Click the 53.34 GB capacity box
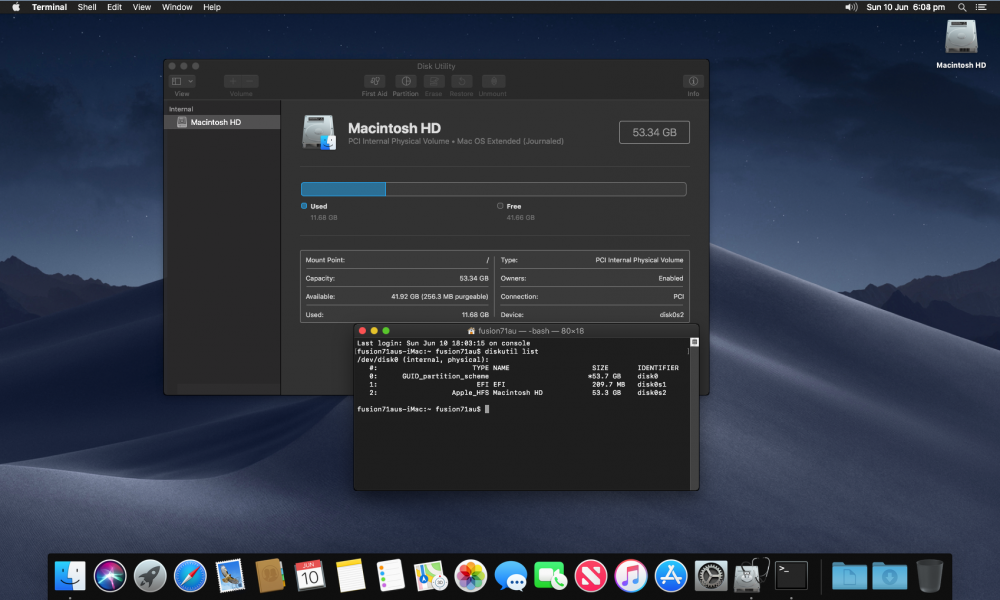Image resolution: width=1000 pixels, height=600 pixels. 654,133
